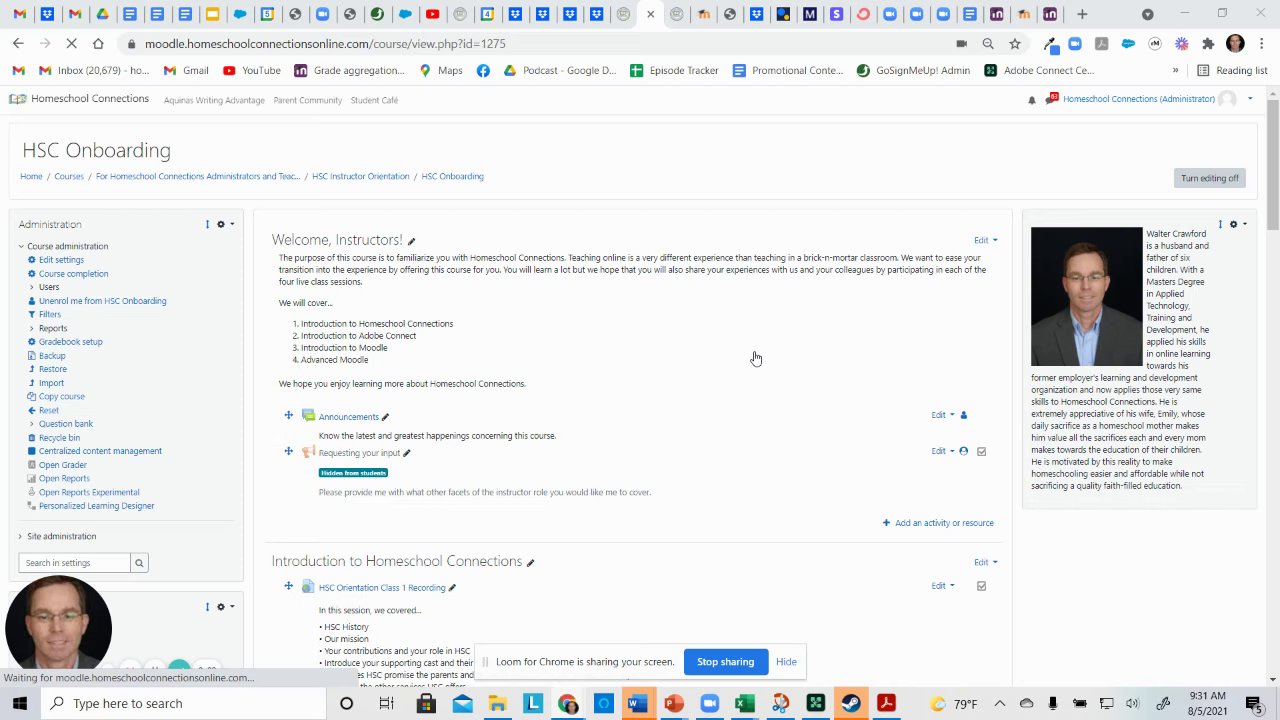Click Add an activity or resource
Viewport: 1280px width, 720px height.
tap(938, 523)
